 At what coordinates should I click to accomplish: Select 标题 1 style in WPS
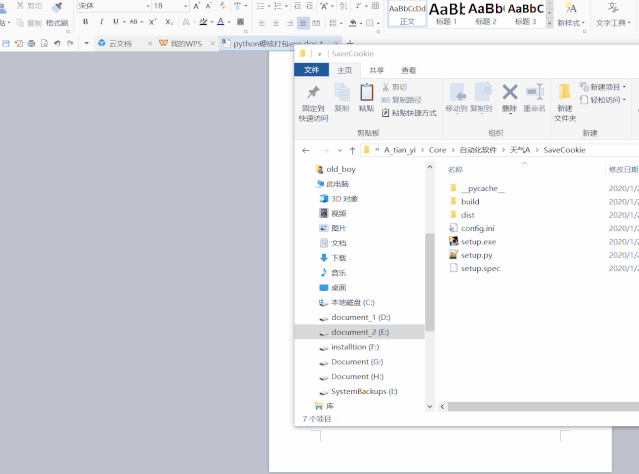point(447,14)
